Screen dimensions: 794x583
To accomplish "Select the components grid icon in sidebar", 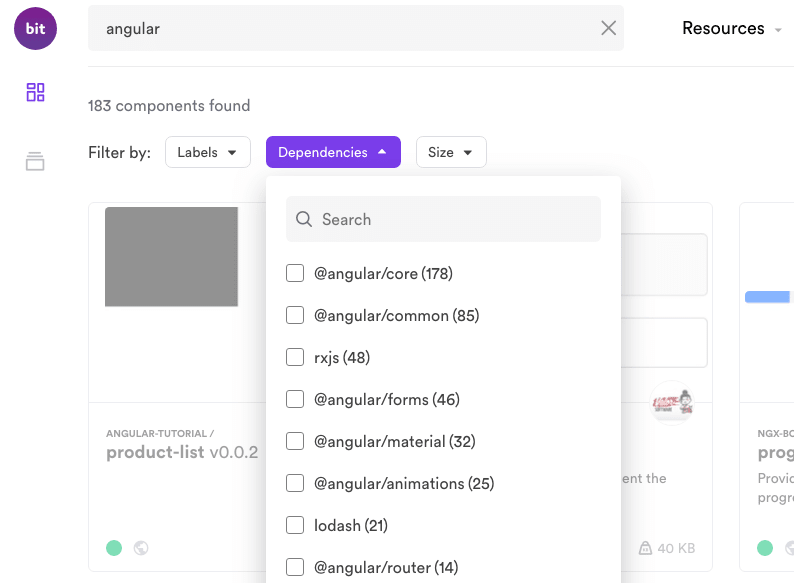I will [35, 92].
